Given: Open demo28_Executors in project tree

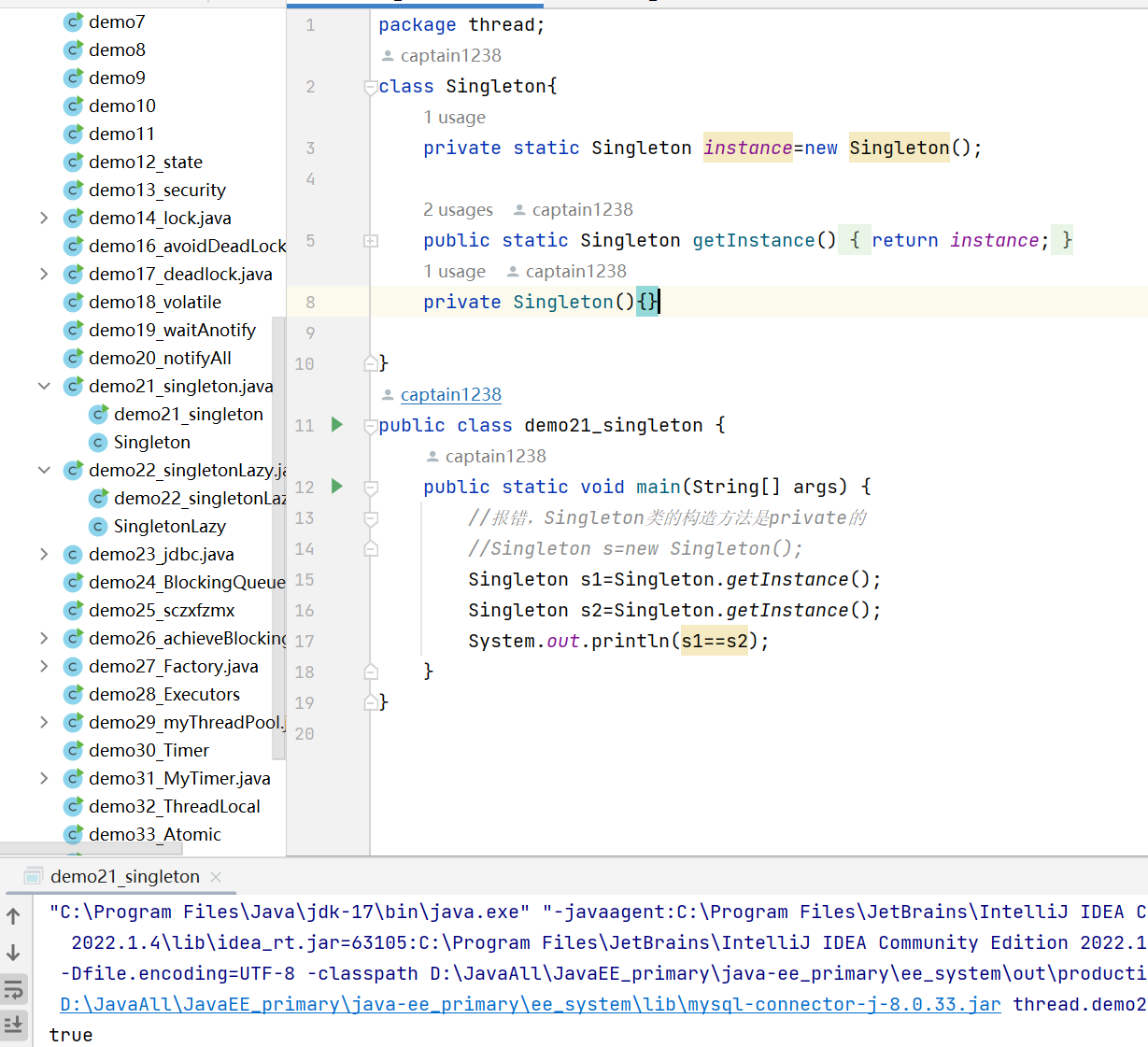Looking at the screenshot, I should coord(163,694).
